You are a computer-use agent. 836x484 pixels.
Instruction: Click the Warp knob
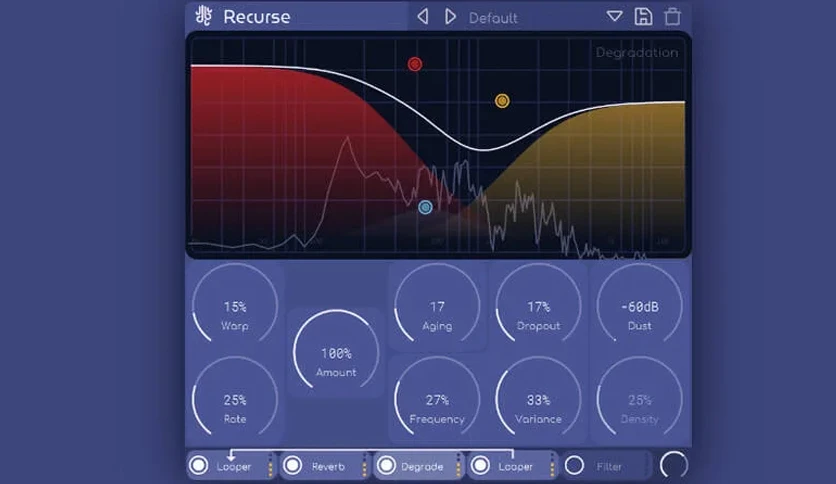[x=235, y=305]
